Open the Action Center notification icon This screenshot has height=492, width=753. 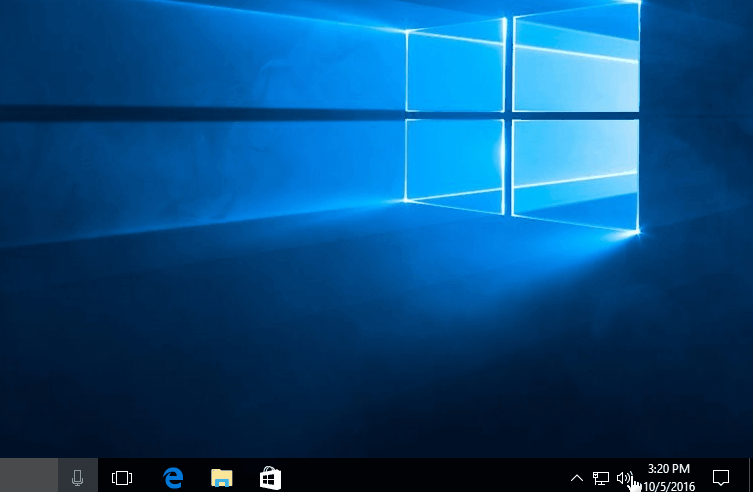[720, 477]
